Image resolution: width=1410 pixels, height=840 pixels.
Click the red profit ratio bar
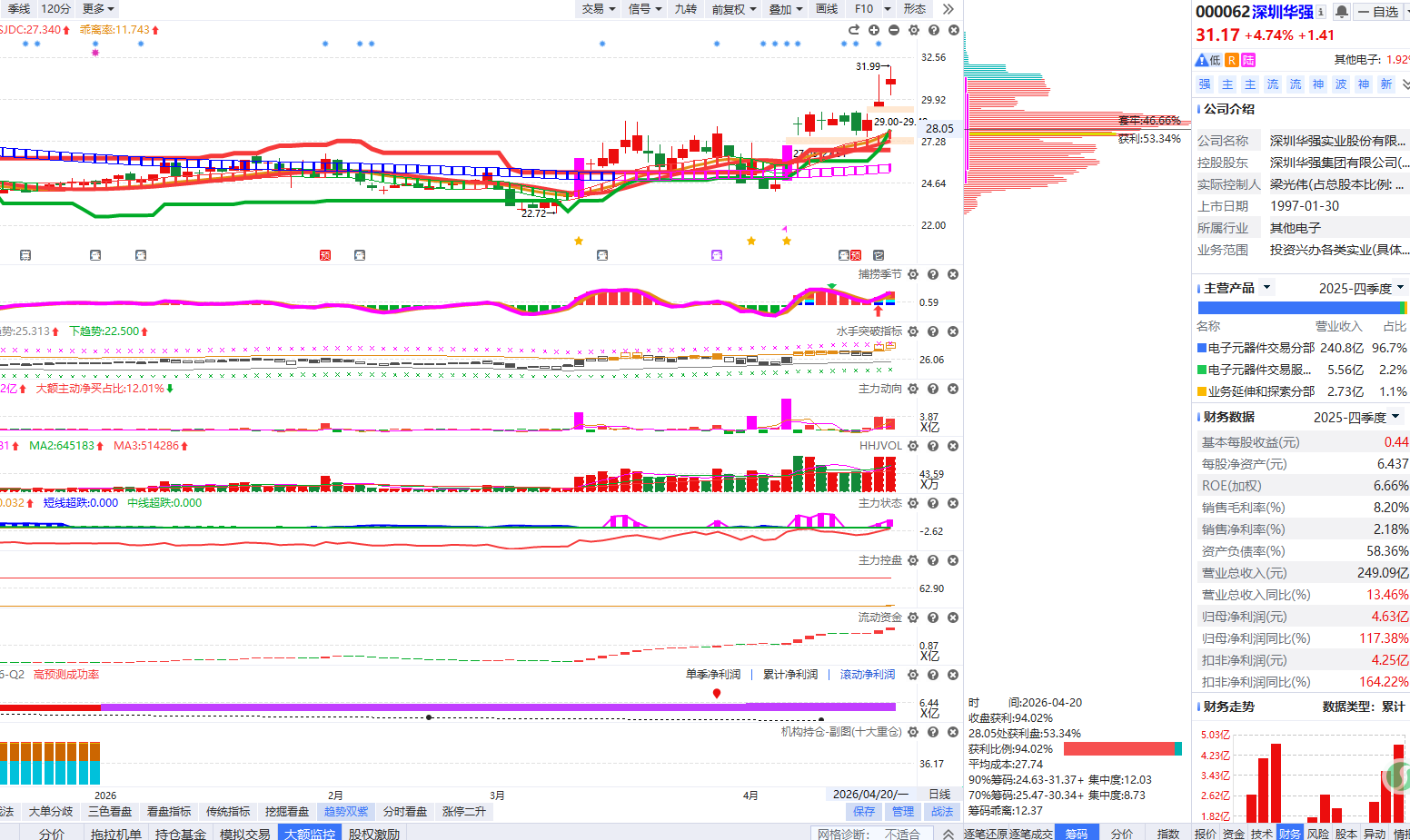(1118, 749)
